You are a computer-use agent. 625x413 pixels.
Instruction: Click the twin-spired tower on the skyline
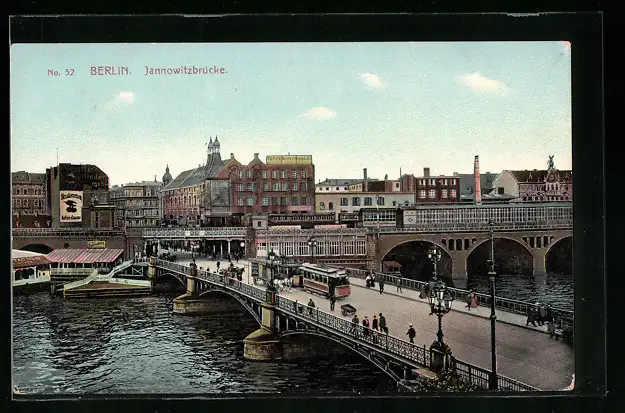click(213, 151)
